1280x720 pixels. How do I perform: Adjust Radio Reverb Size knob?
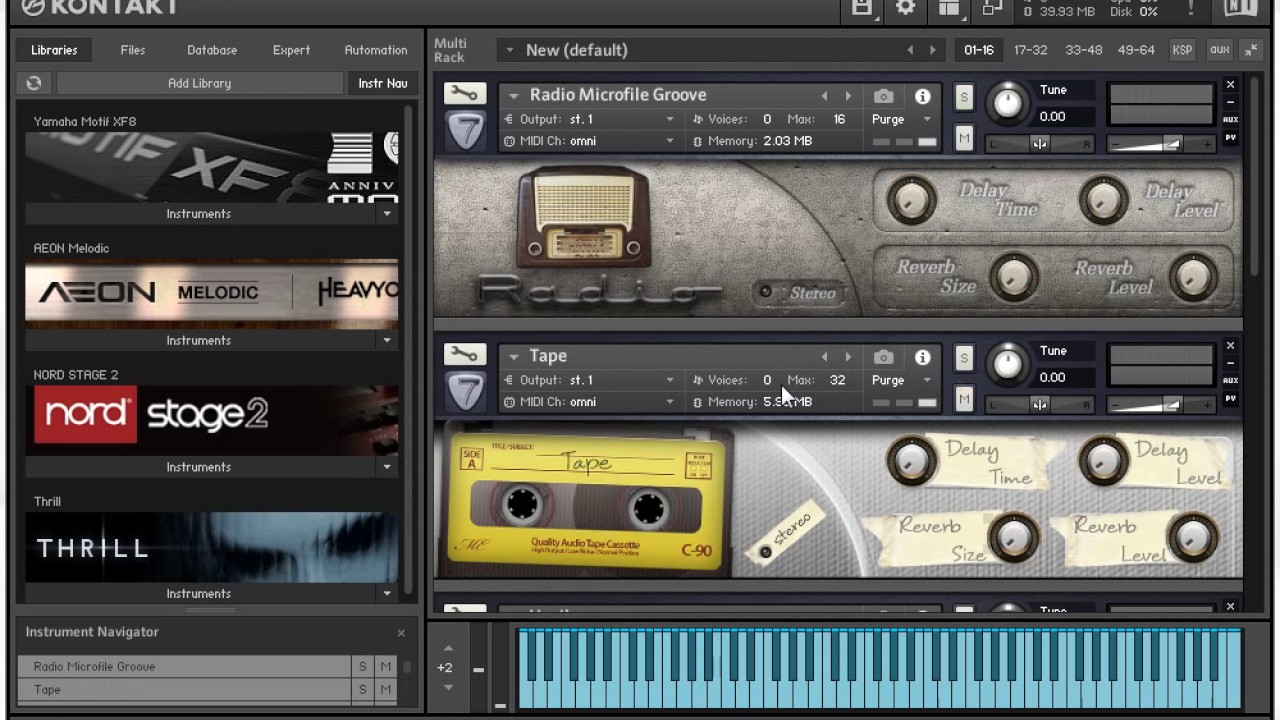[1014, 276]
